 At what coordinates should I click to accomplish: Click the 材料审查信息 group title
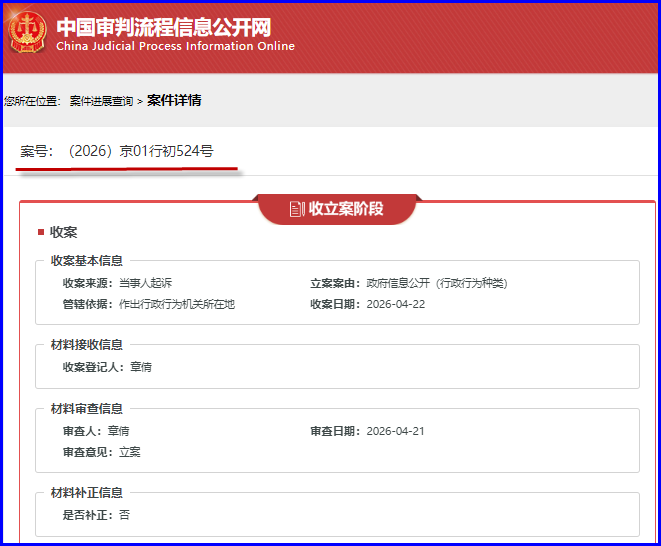click(x=87, y=409)
